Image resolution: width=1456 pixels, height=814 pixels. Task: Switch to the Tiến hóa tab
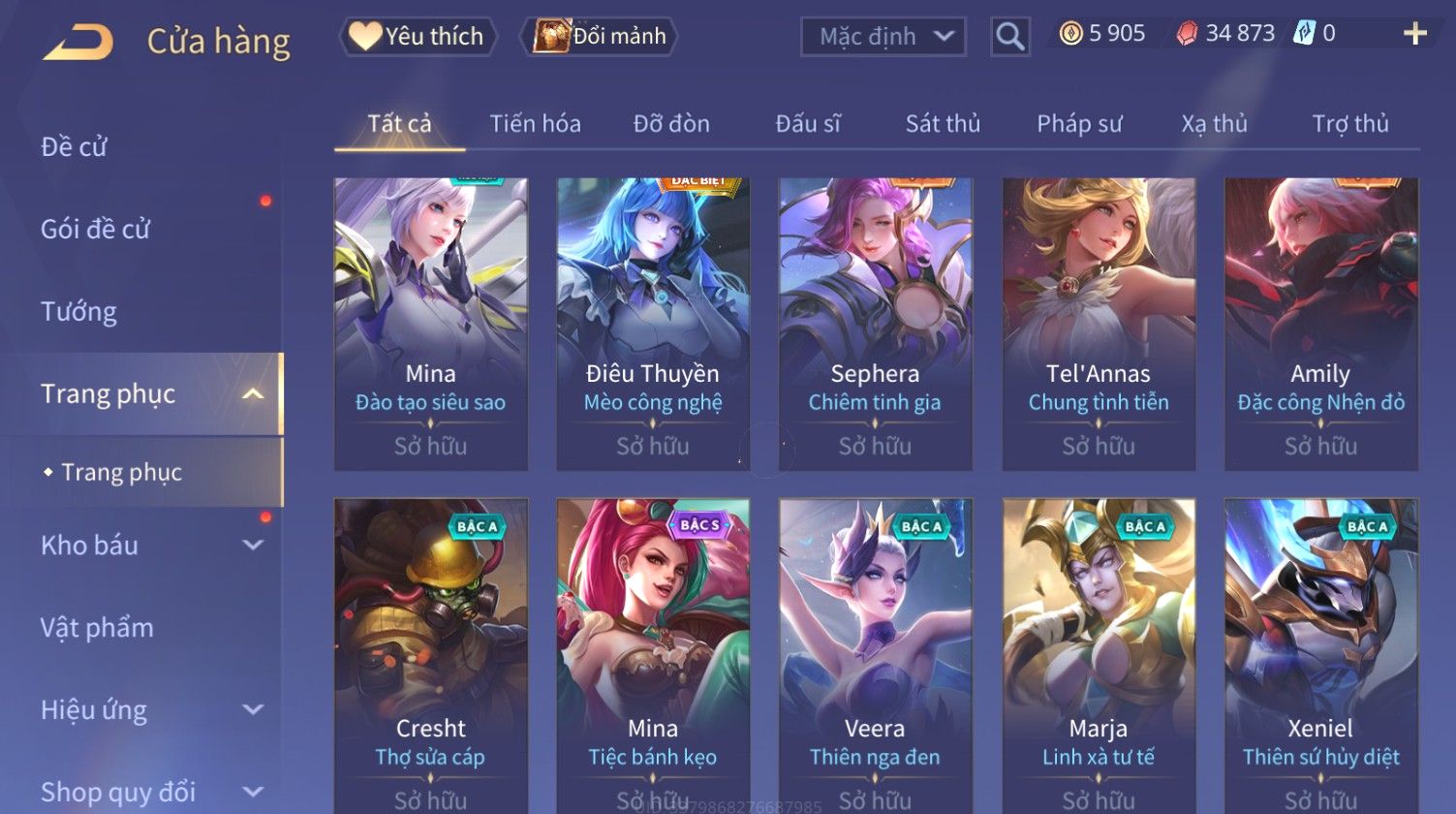(536, 124)
